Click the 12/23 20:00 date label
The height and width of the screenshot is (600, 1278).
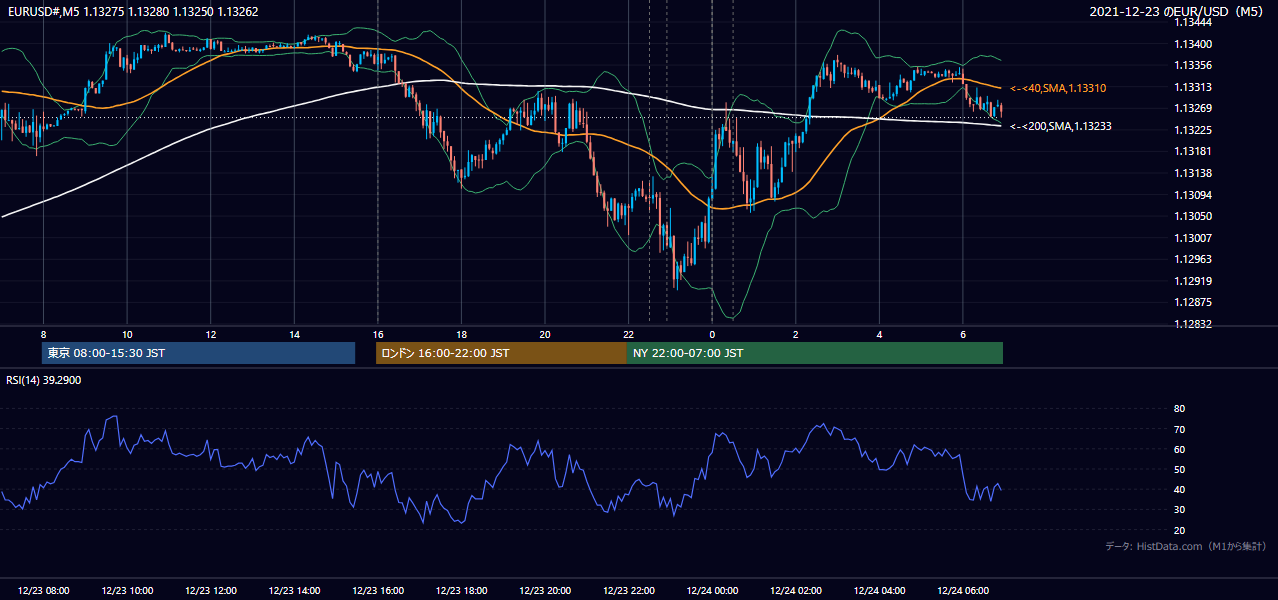[x=545, y=591]
